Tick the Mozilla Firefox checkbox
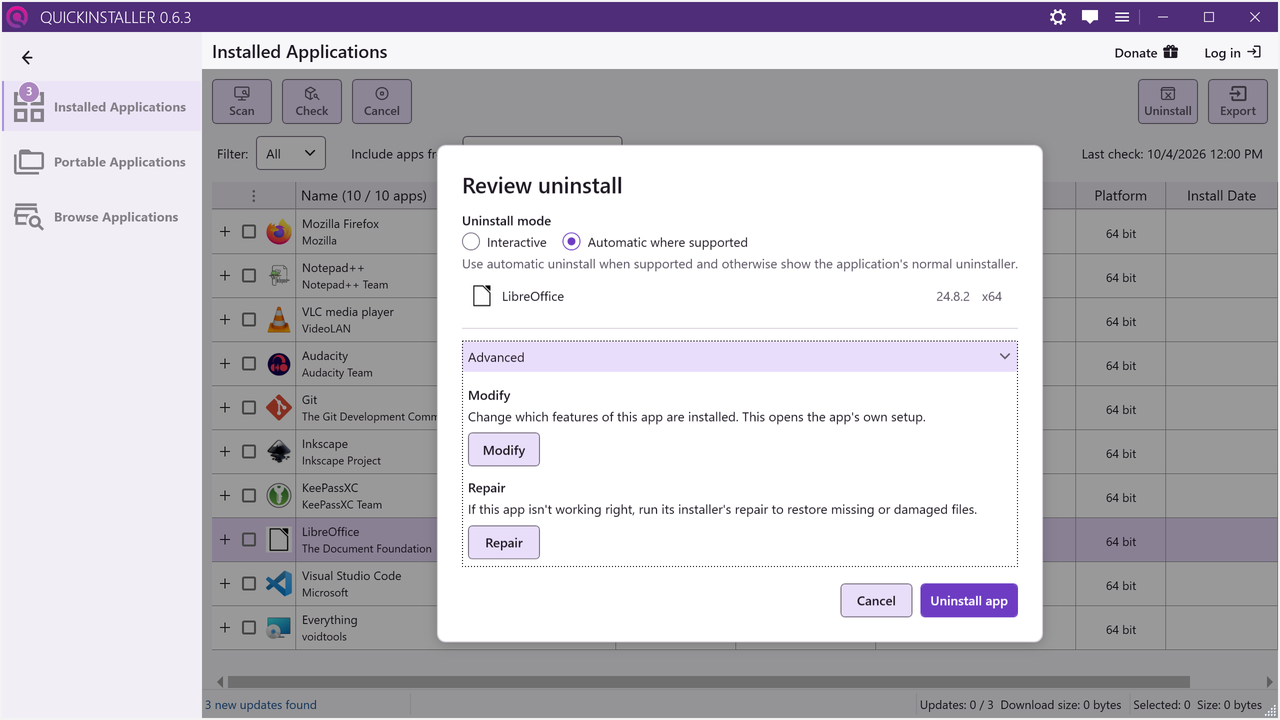Viewport: 1280px width, 720px height. (249, 232)
